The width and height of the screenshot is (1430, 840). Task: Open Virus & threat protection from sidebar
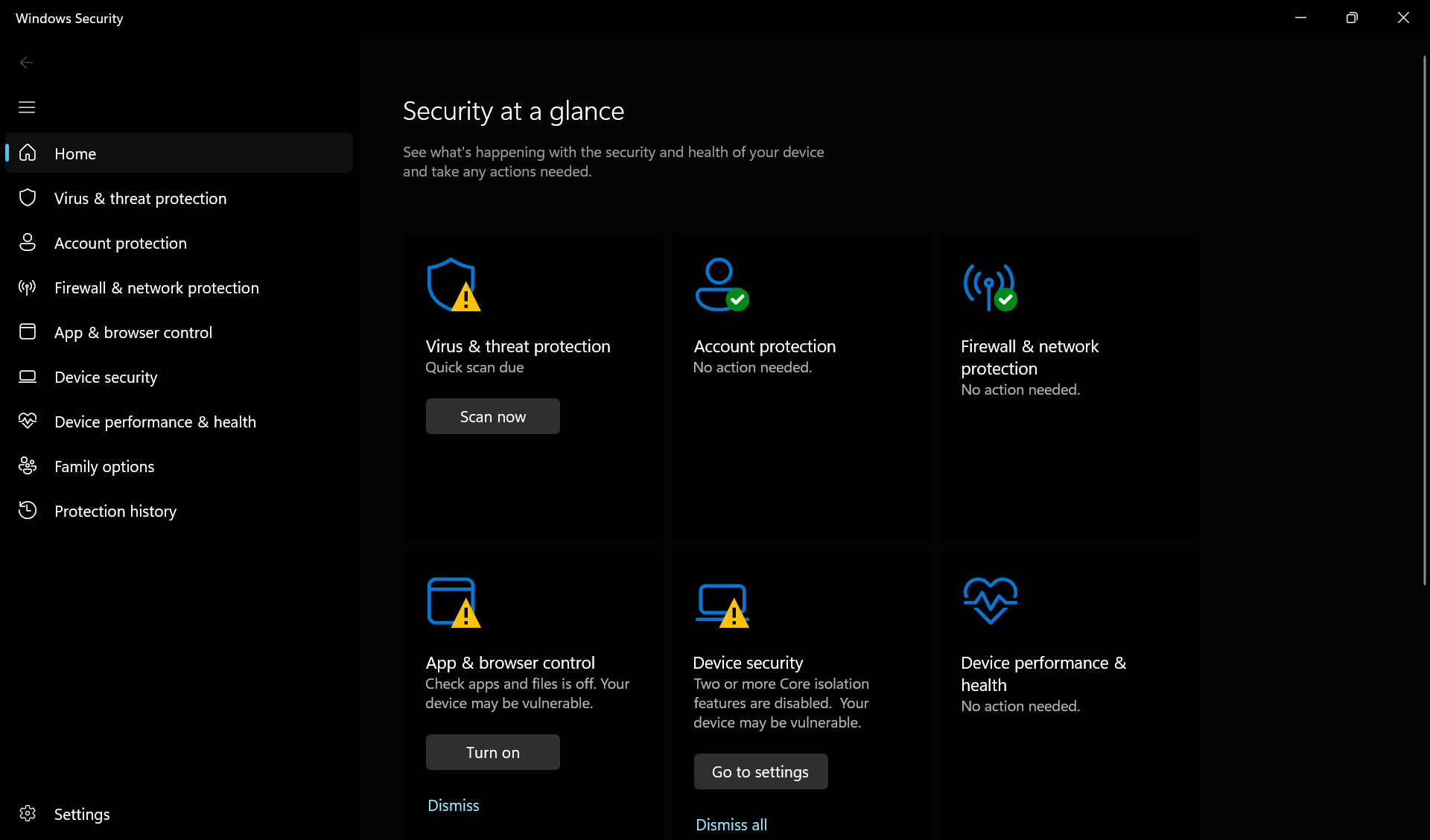[x=140, y=198]
